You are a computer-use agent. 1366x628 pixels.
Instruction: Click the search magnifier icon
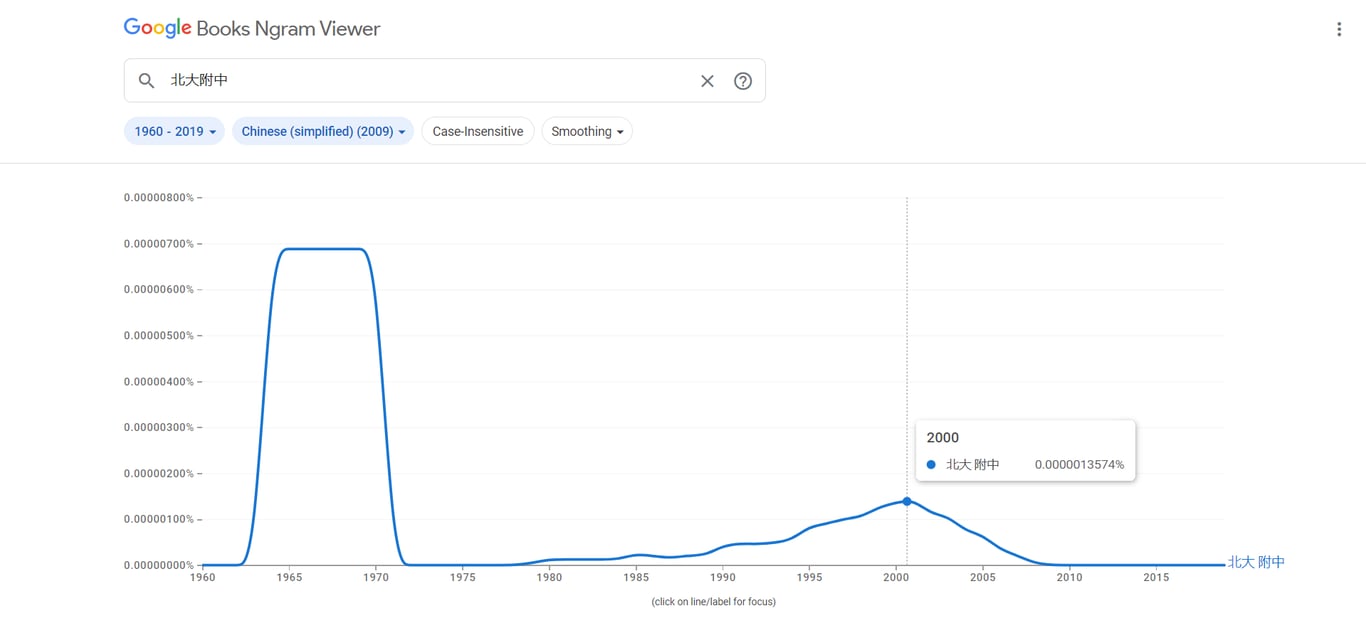[146, 81]
